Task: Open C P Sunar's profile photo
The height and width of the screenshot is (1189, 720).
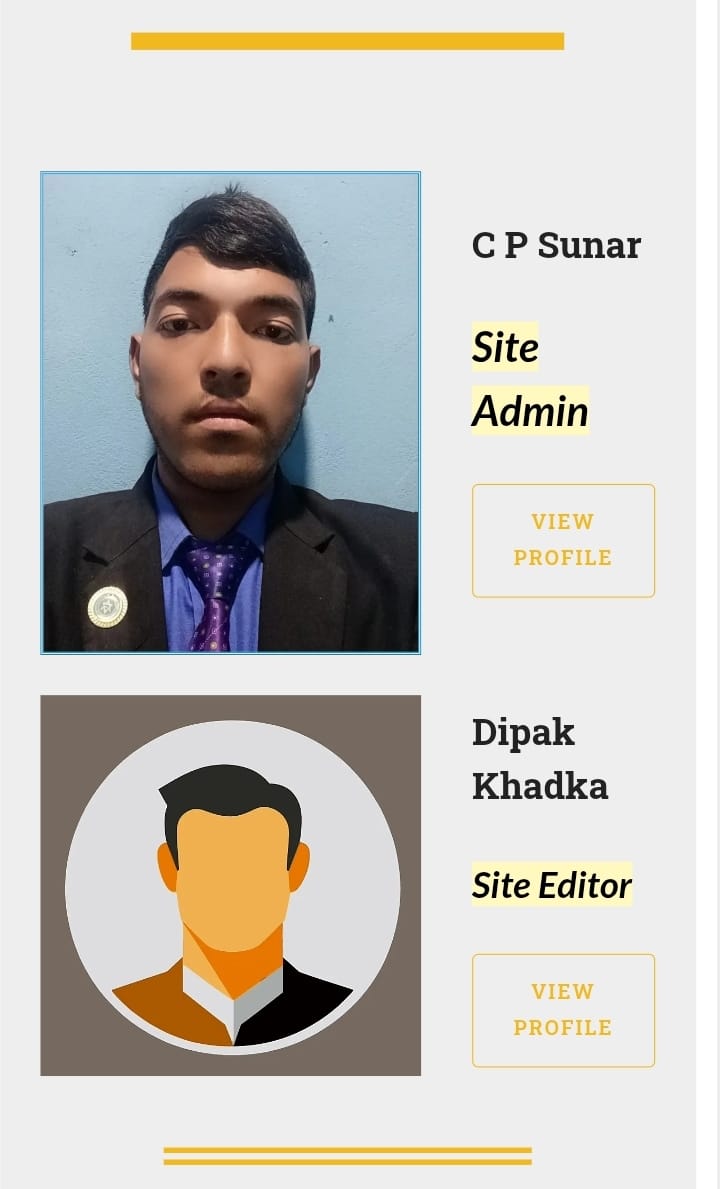Action: tap(230, 413)
